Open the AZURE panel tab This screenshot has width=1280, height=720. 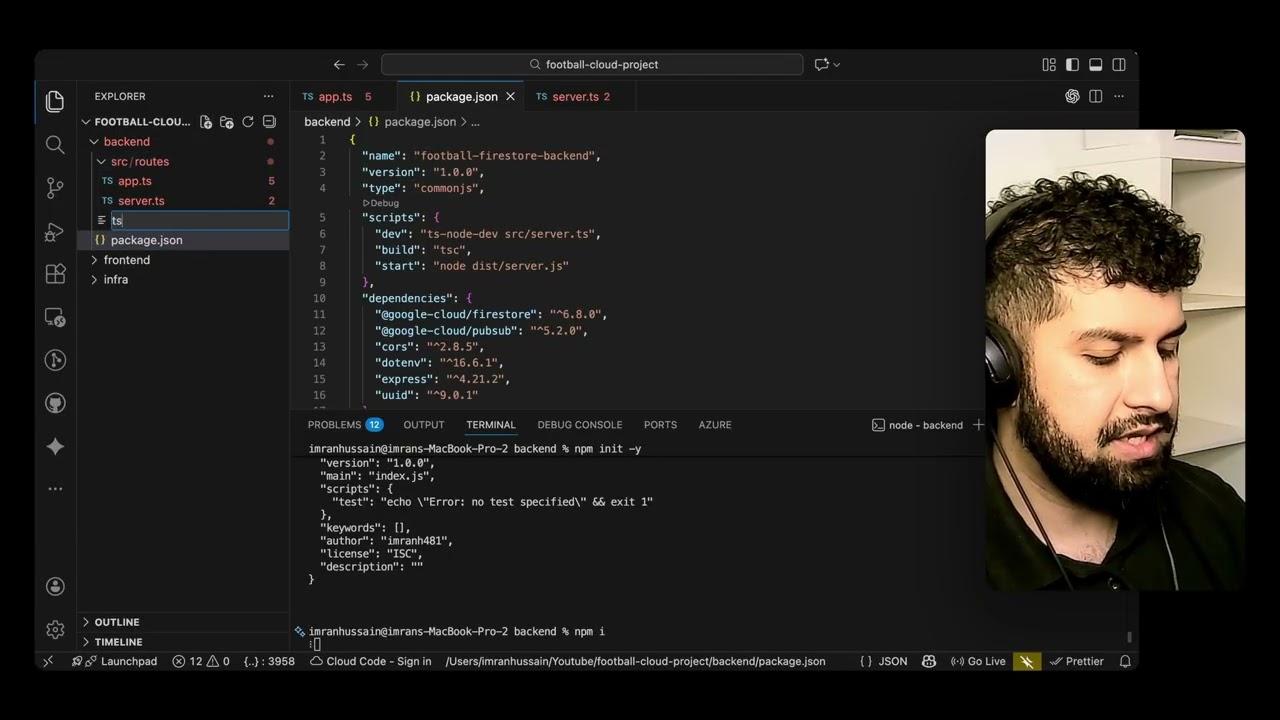point(715,425)
